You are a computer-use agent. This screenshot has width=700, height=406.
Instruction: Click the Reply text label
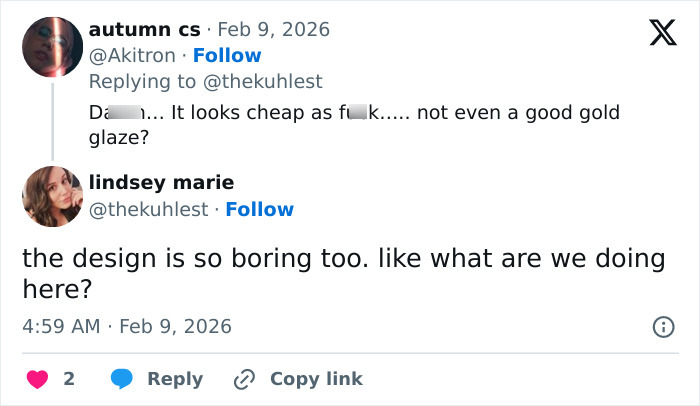175,379
